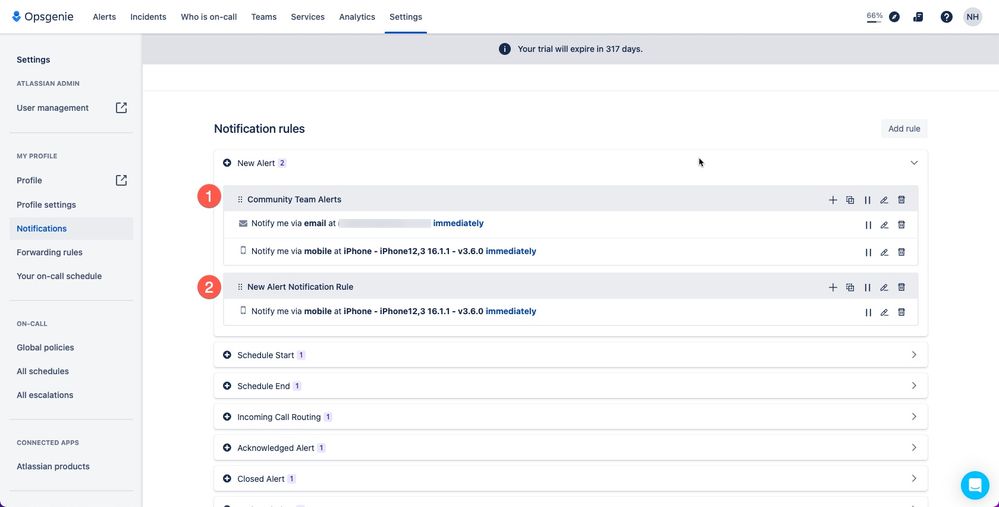Edit Community Team Alerts mobile step
Viewport: 999px width, 507px height.
pyautogui.click(x=884, y=252)
